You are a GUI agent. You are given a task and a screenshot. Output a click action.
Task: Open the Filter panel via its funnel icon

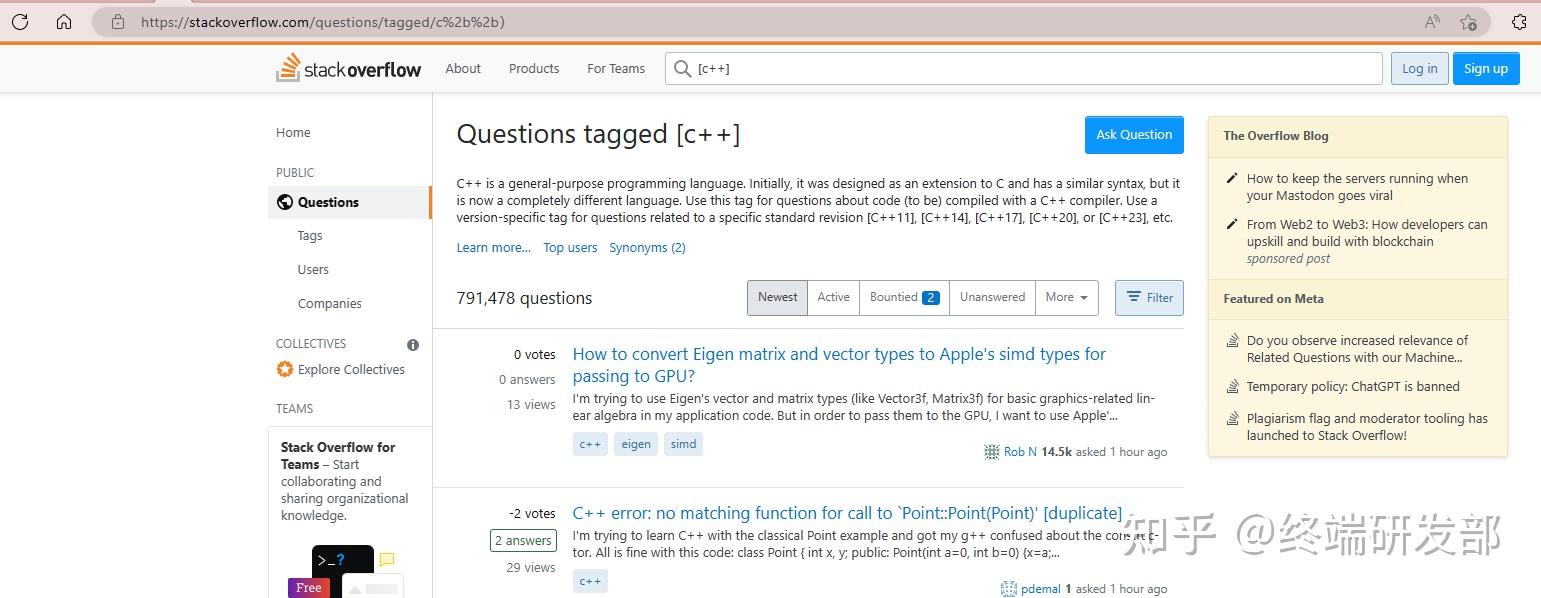[1135, 297]
